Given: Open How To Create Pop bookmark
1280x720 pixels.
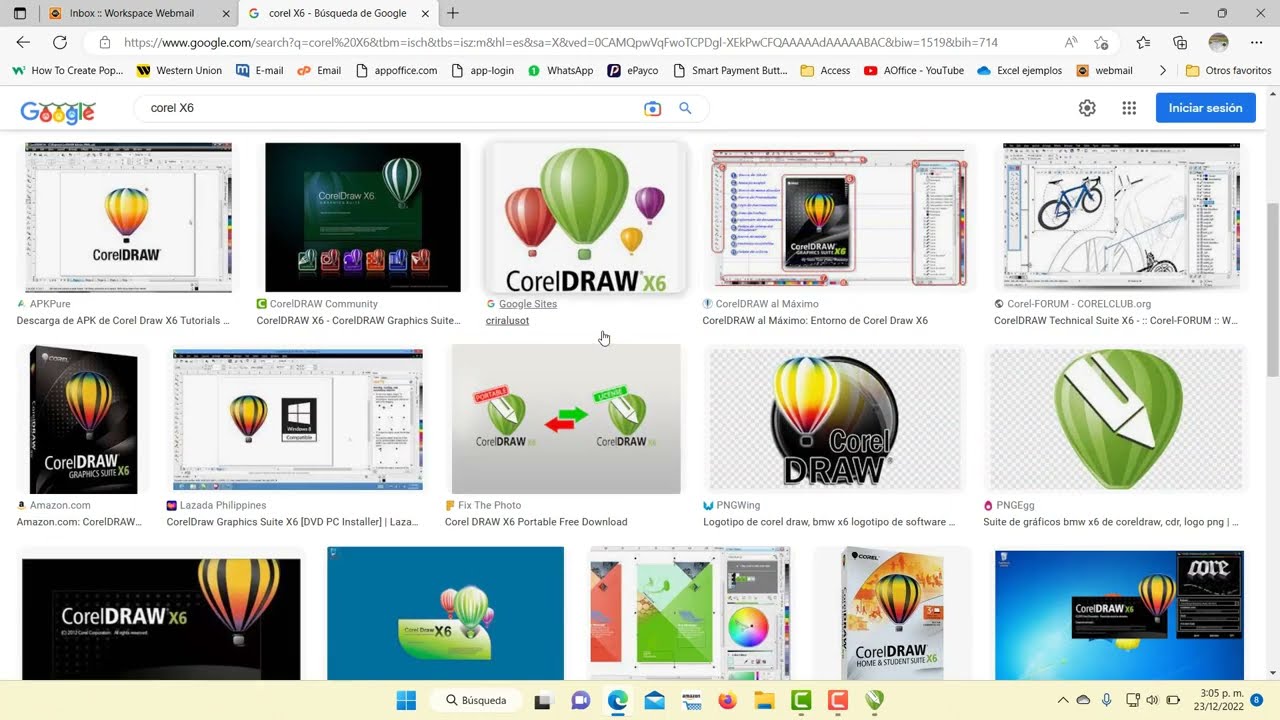Looking at the screenshot, I should (x=67, y=71).
